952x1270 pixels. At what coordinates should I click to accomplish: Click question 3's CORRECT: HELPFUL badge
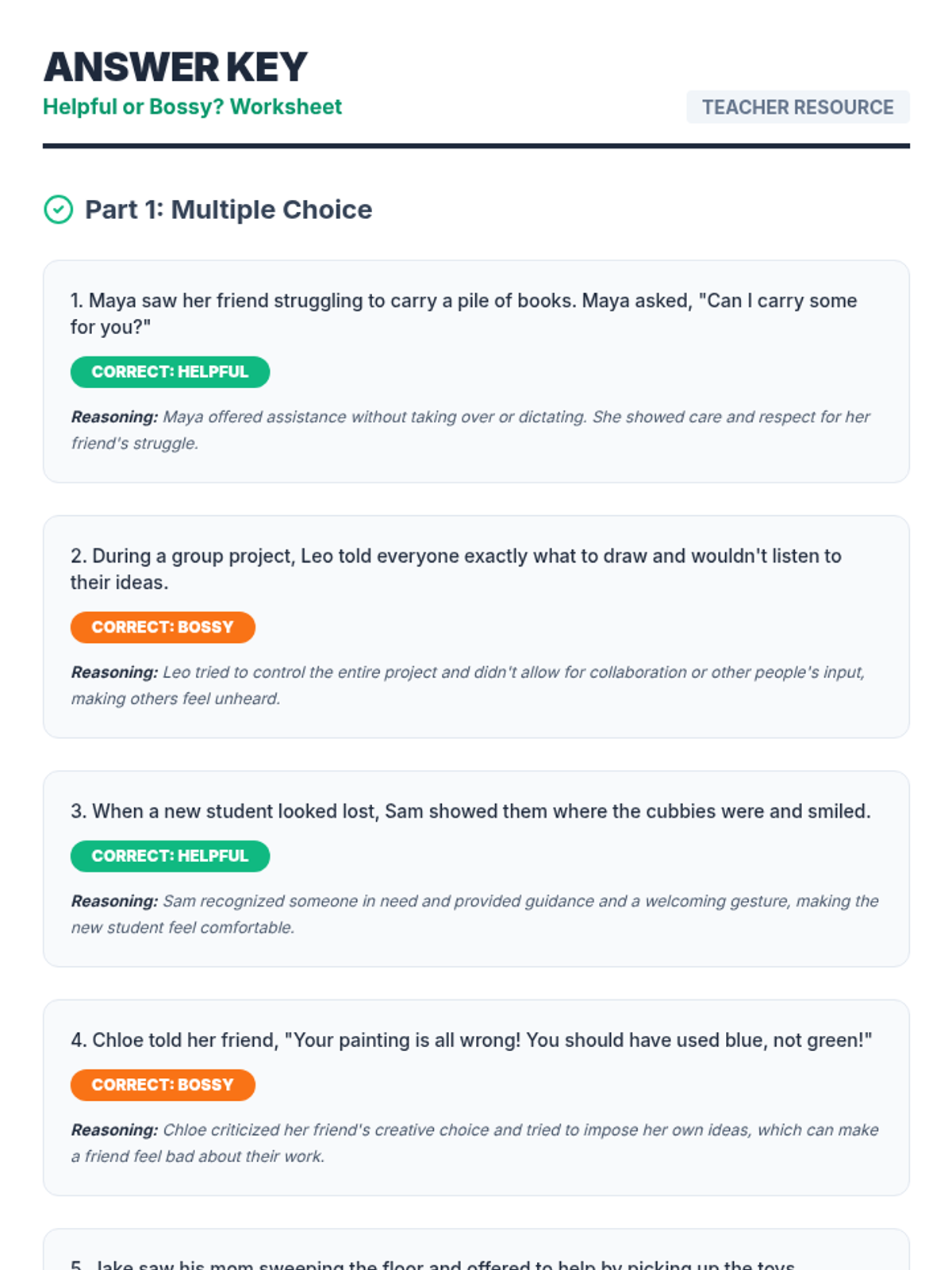[x=170, y=856]
